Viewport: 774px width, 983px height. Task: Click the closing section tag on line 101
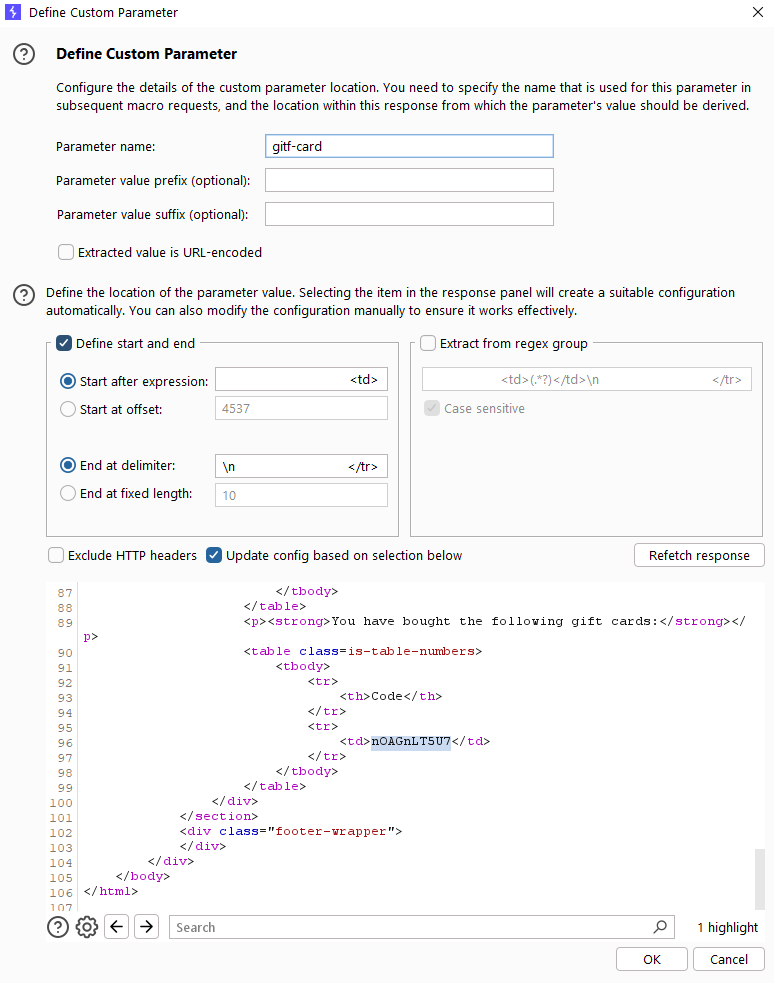(x=219, y=816)
